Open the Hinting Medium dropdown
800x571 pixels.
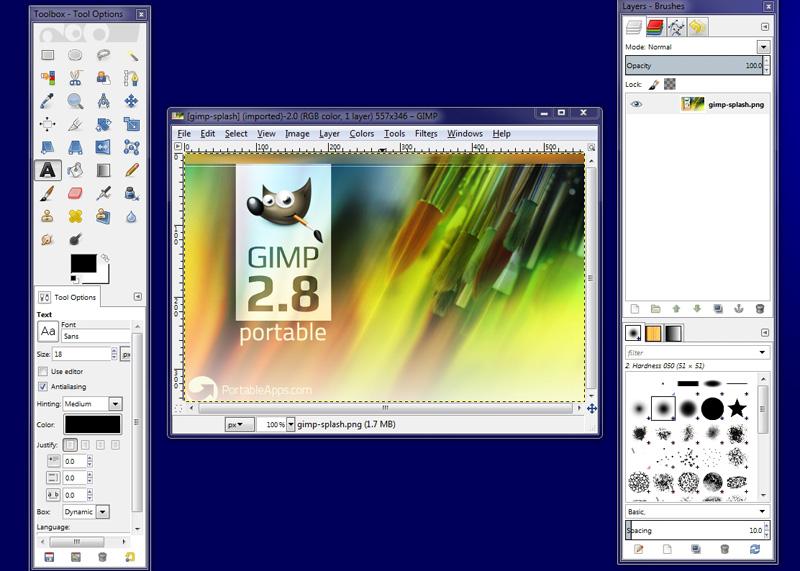tap(92, 404)
